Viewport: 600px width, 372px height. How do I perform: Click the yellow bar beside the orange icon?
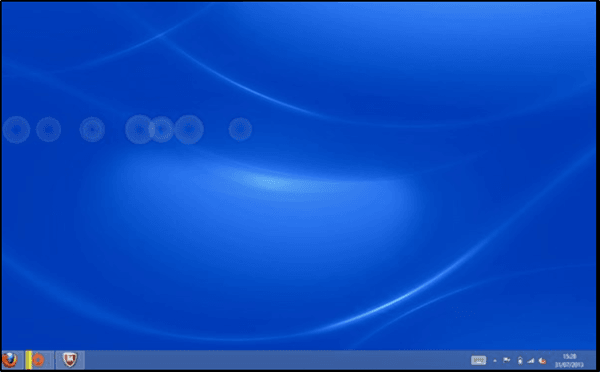coord(28,360)
